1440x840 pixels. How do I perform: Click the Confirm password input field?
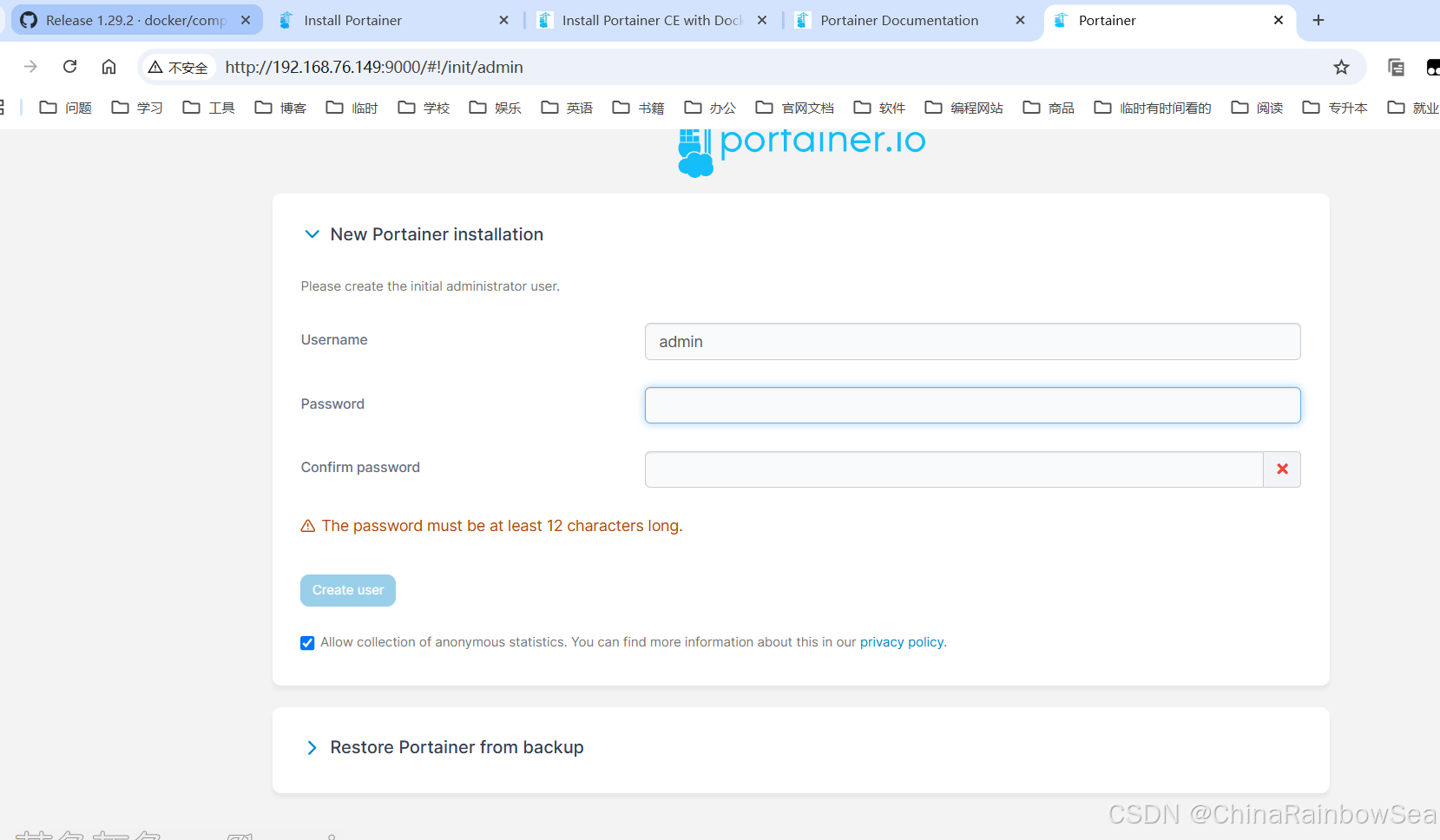click(x=954, y=469)
